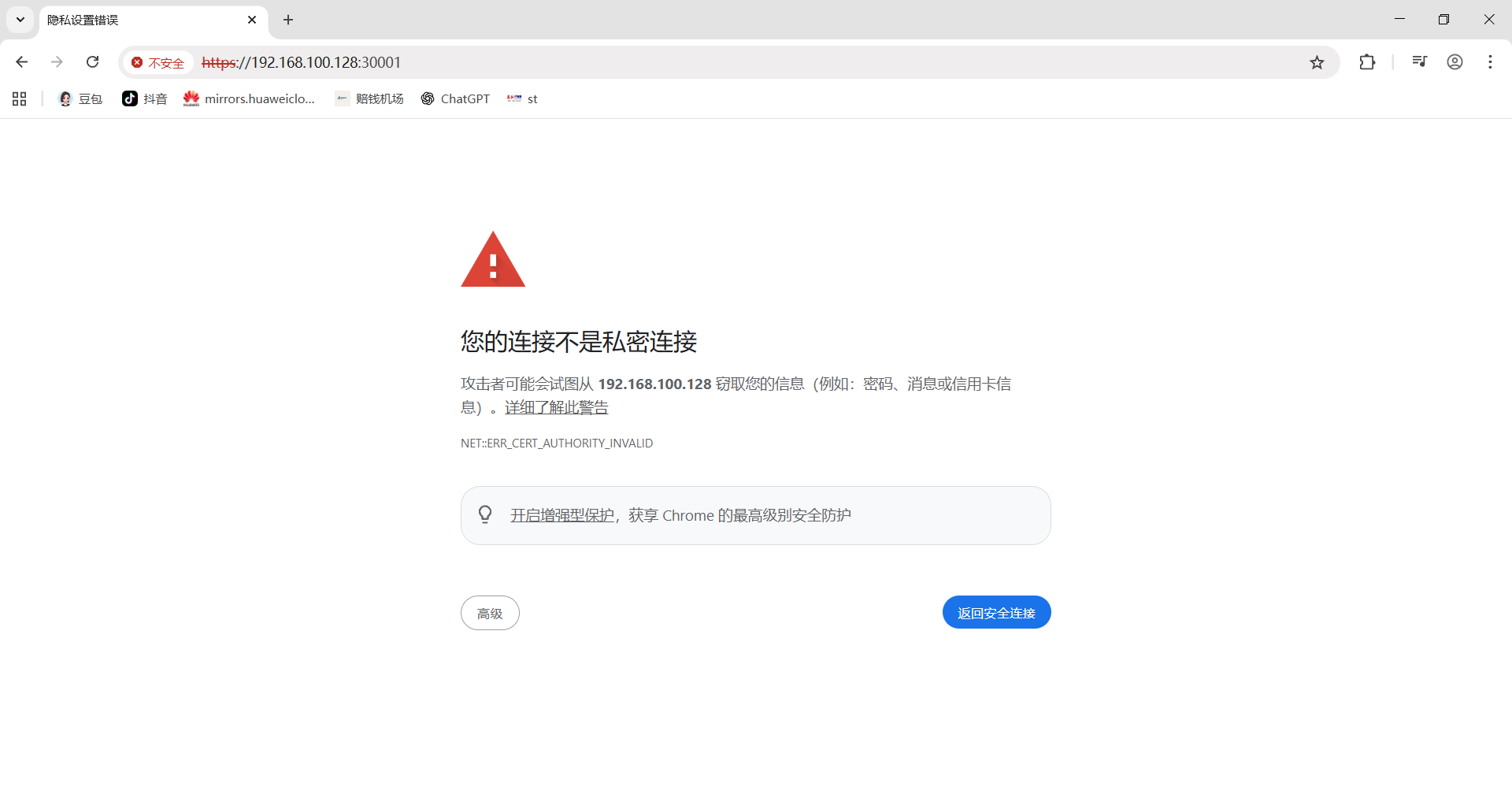This screenshot has width=1512, height=809.
Task: Click the back navigation arrow
Action: 21,61
